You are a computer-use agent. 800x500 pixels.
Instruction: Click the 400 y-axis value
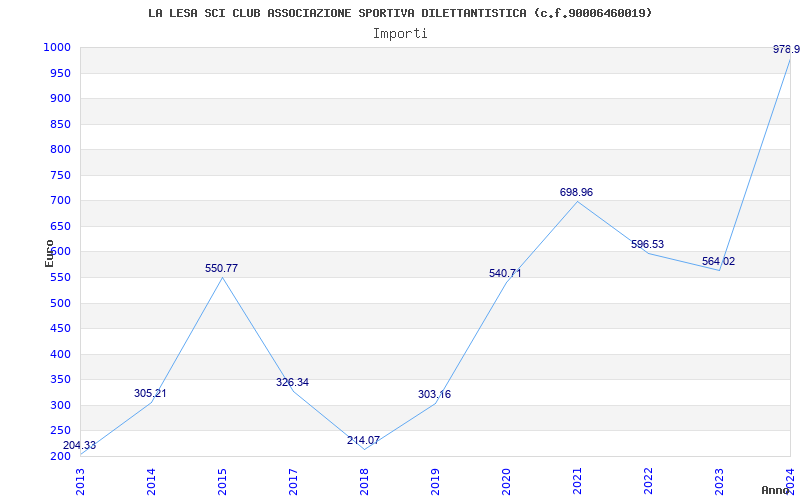60,355
